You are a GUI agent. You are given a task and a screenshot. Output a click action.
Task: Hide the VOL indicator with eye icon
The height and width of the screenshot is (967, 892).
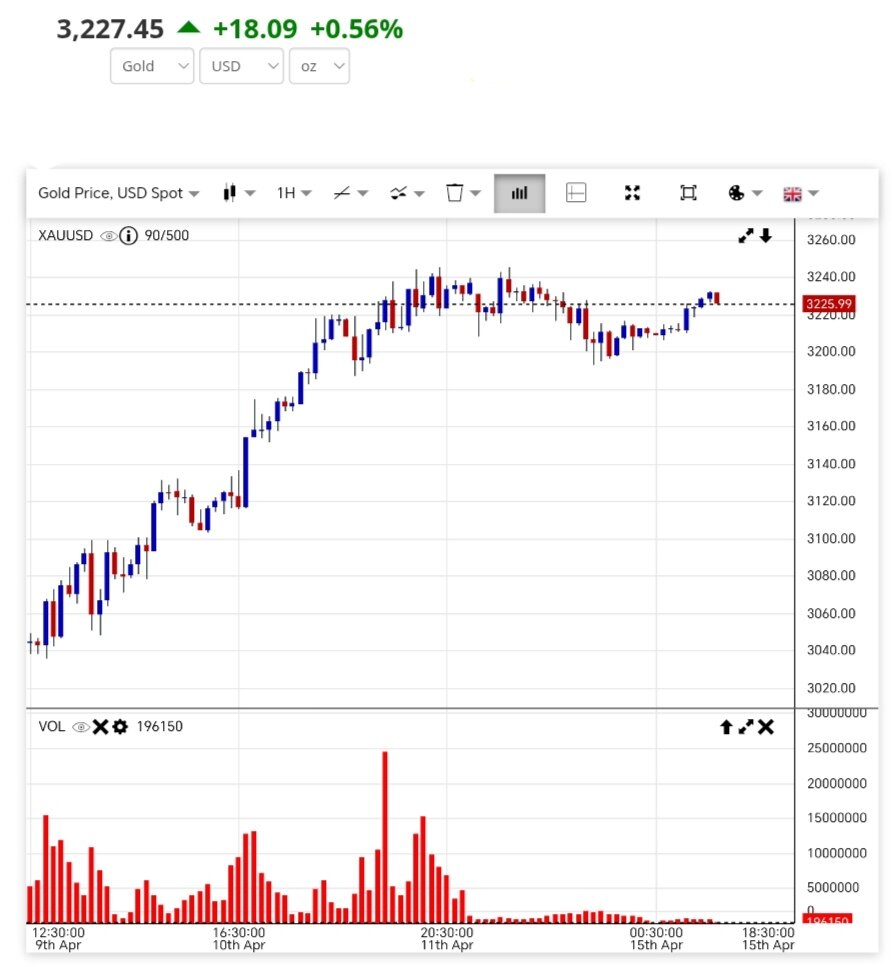pos(80,727)
